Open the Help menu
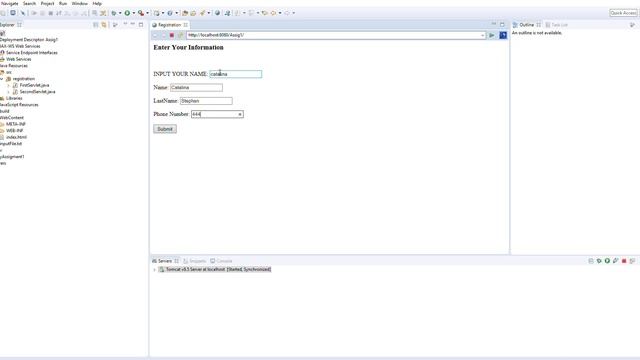Screen dimensions: 640x360 pyautogui.click(x=97, y=3)
